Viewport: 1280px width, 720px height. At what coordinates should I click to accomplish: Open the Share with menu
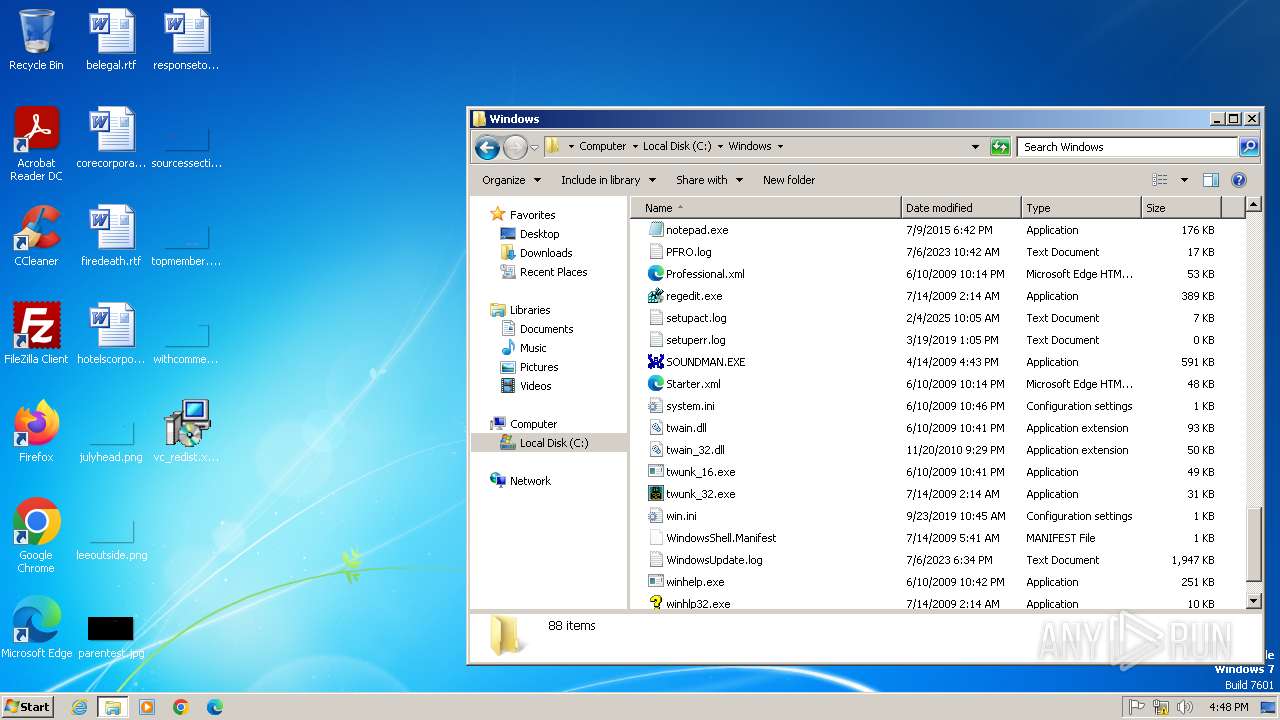click(709, 180)
